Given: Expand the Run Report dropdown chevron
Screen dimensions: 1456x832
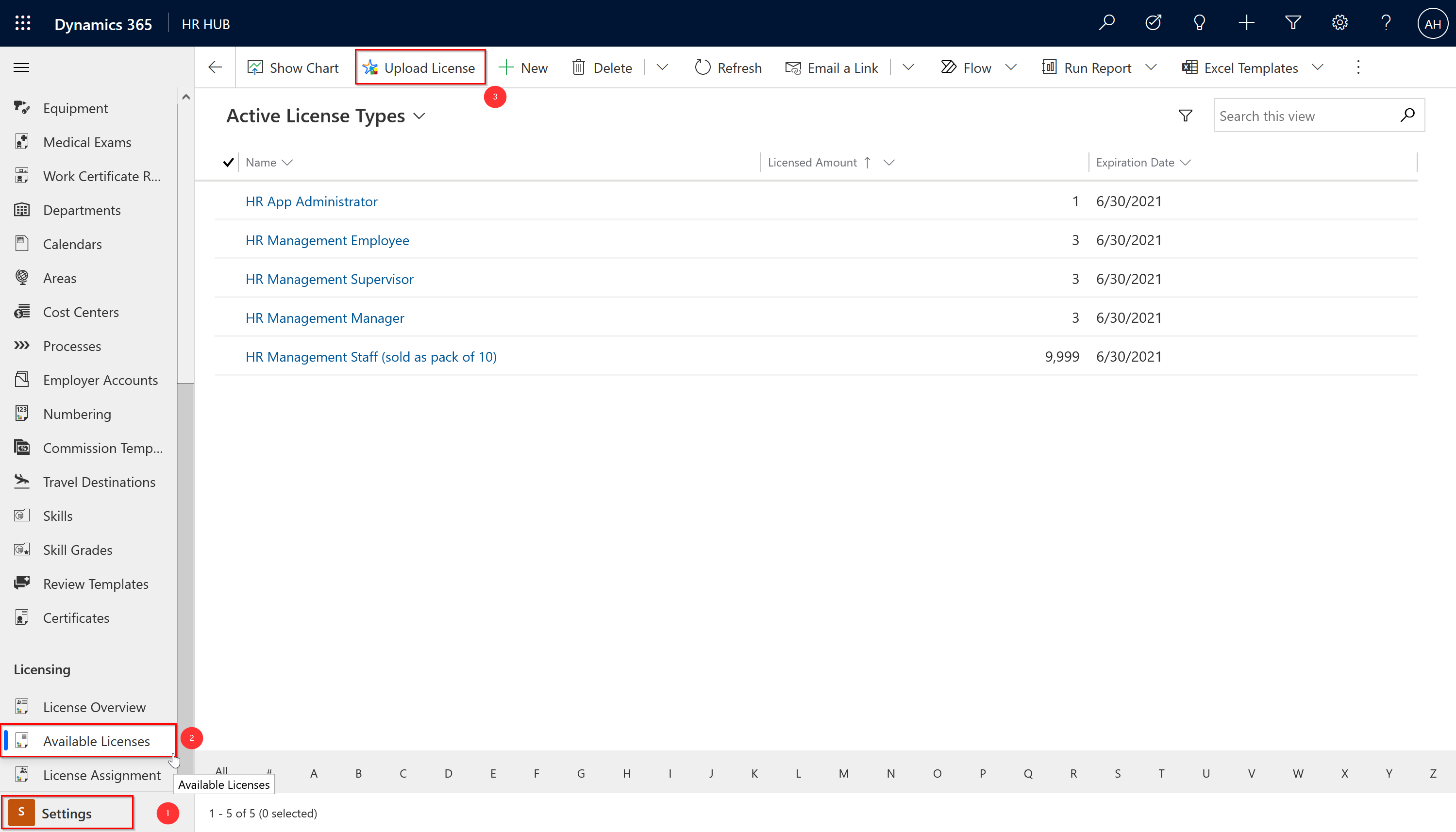Looking at the screenshot, I should [x=1152, y=67].
